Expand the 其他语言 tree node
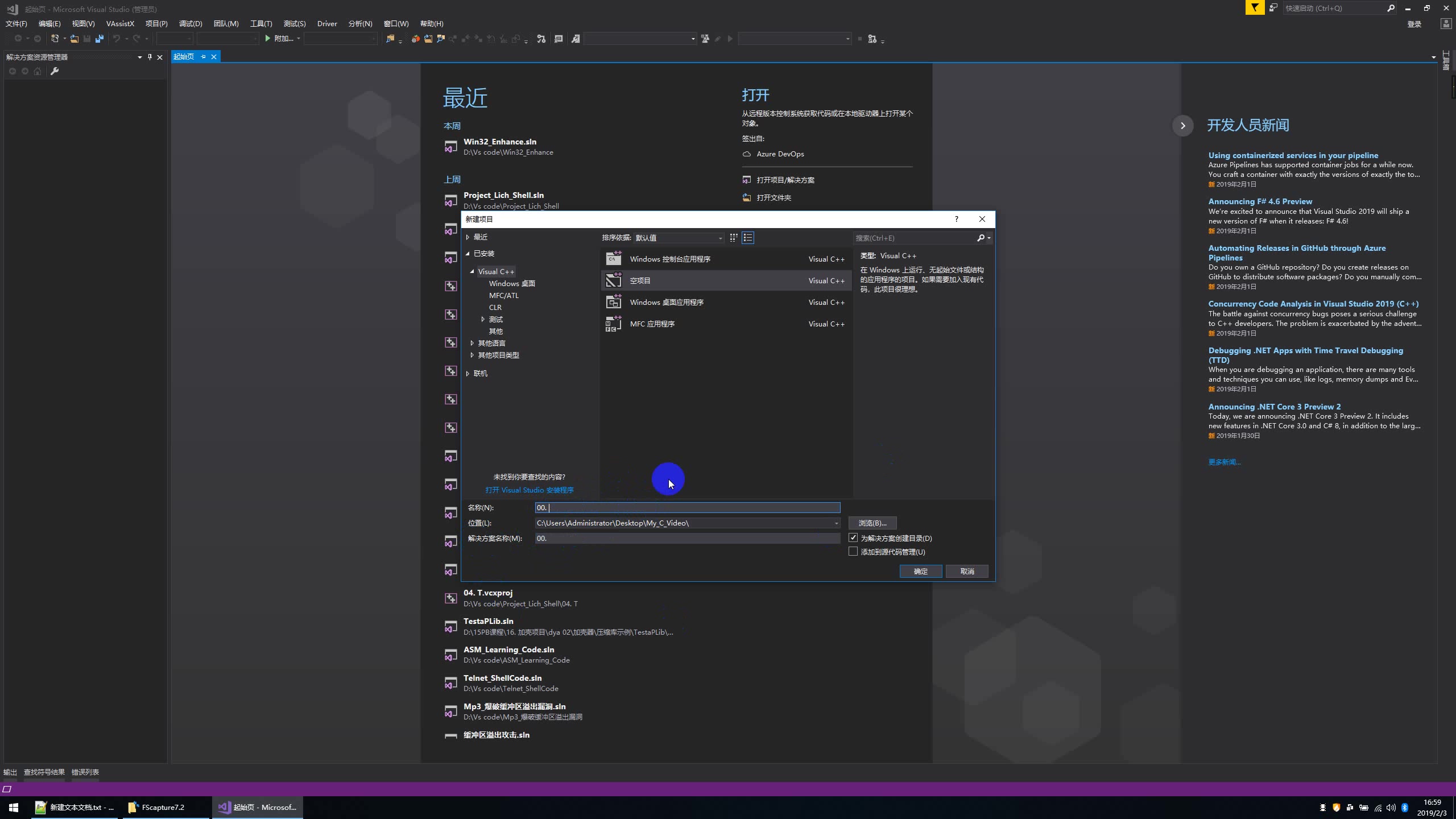This screenshot has width=1456, height=819. click(x=472, y=343)
